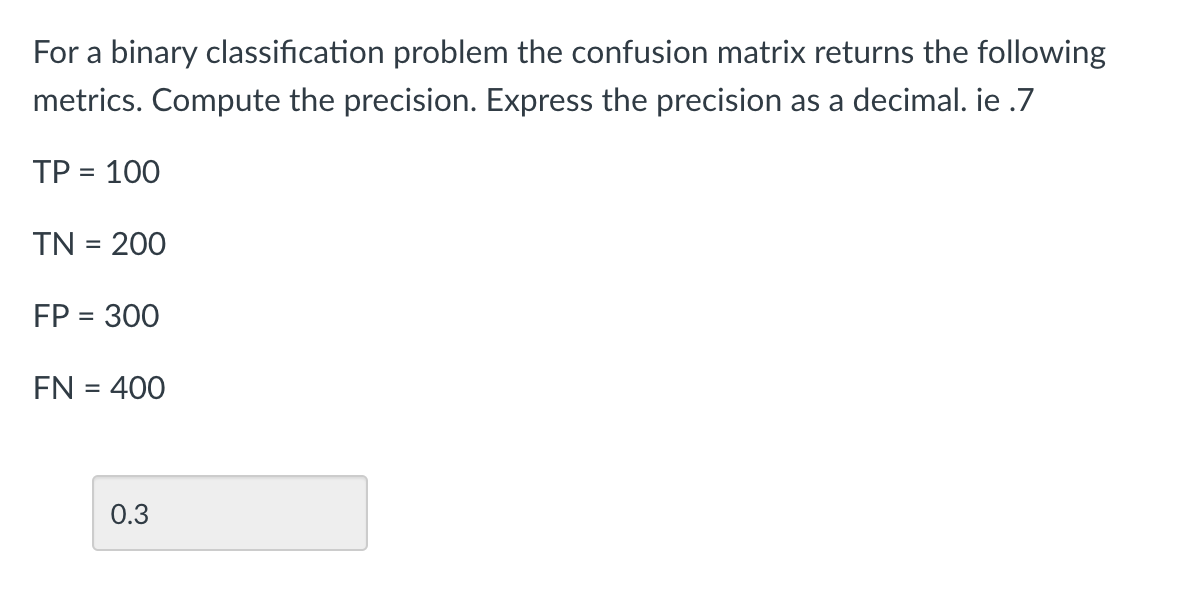Click the number 200 next to TN
The width and height of the screenshot is (1194, 614).
tap(138, 243)
